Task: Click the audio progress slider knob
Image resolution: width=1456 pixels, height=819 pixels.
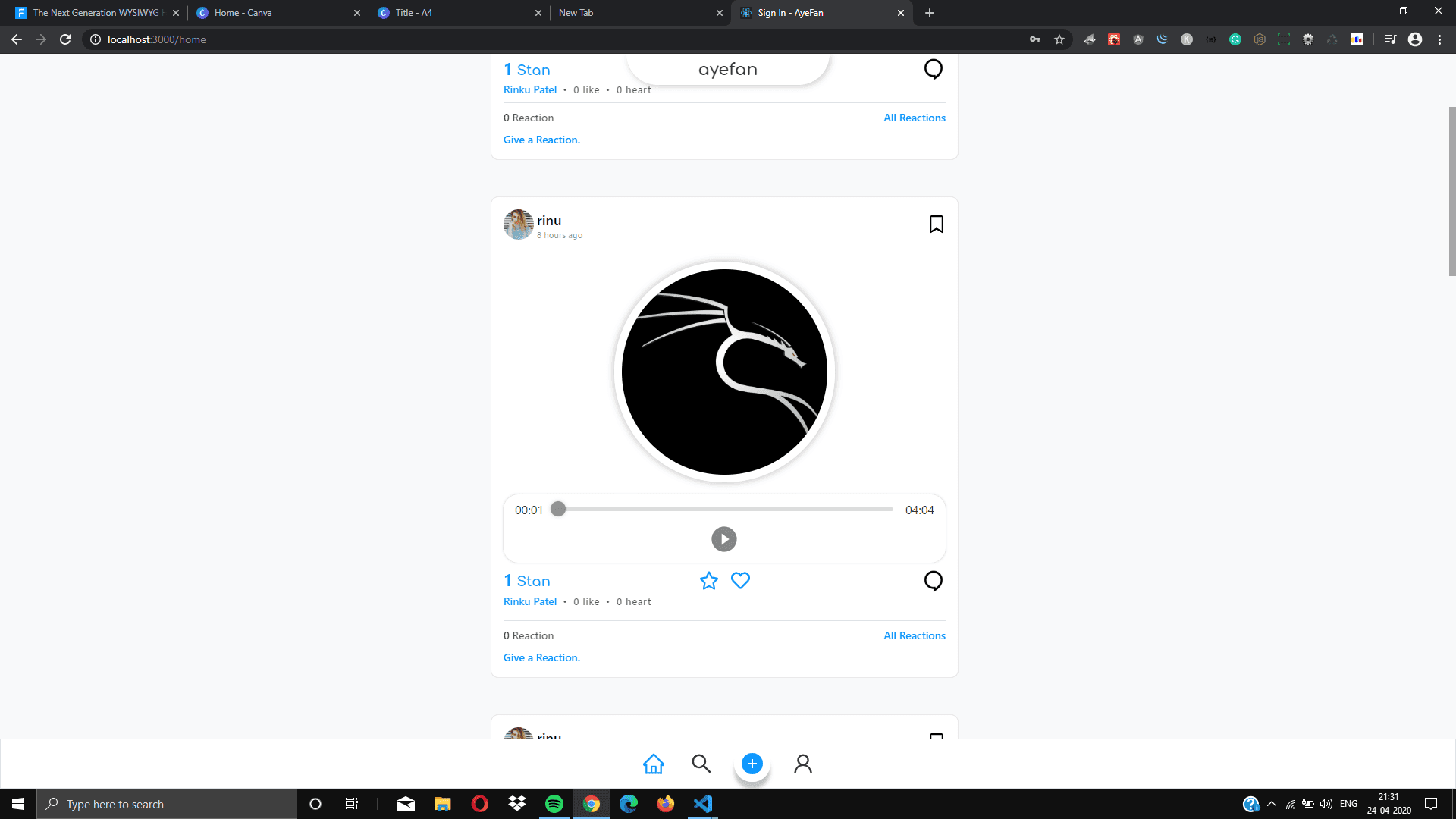Action: point(558,509)
